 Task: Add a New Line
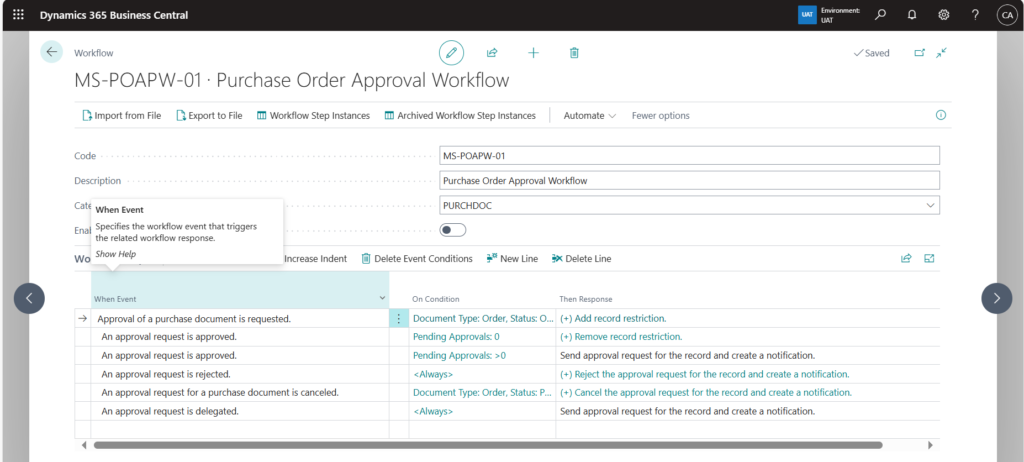tap(513, 259)
